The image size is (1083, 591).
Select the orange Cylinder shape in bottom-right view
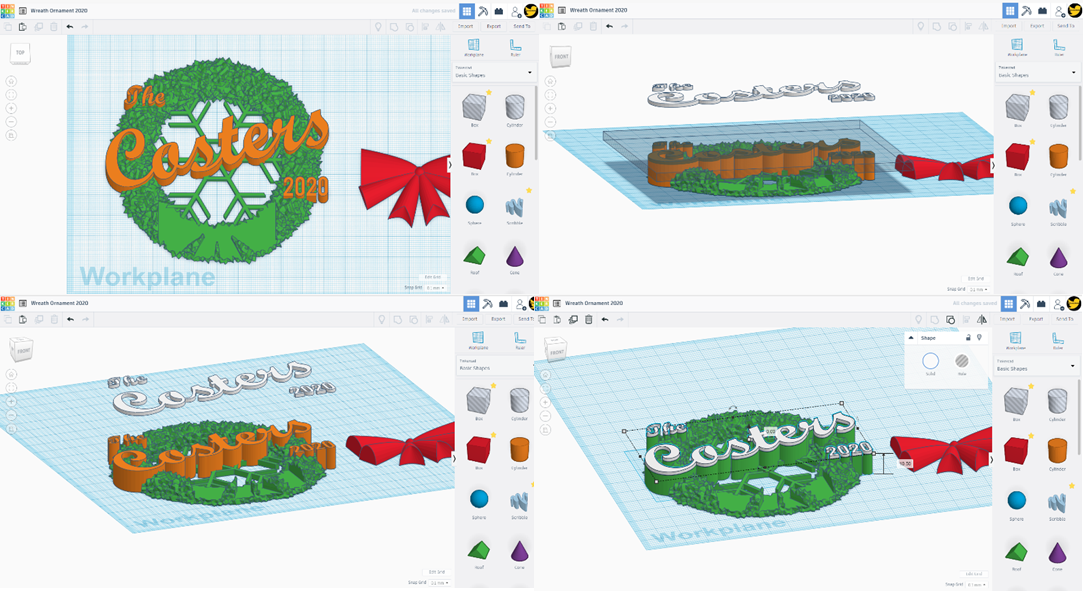1057,451
